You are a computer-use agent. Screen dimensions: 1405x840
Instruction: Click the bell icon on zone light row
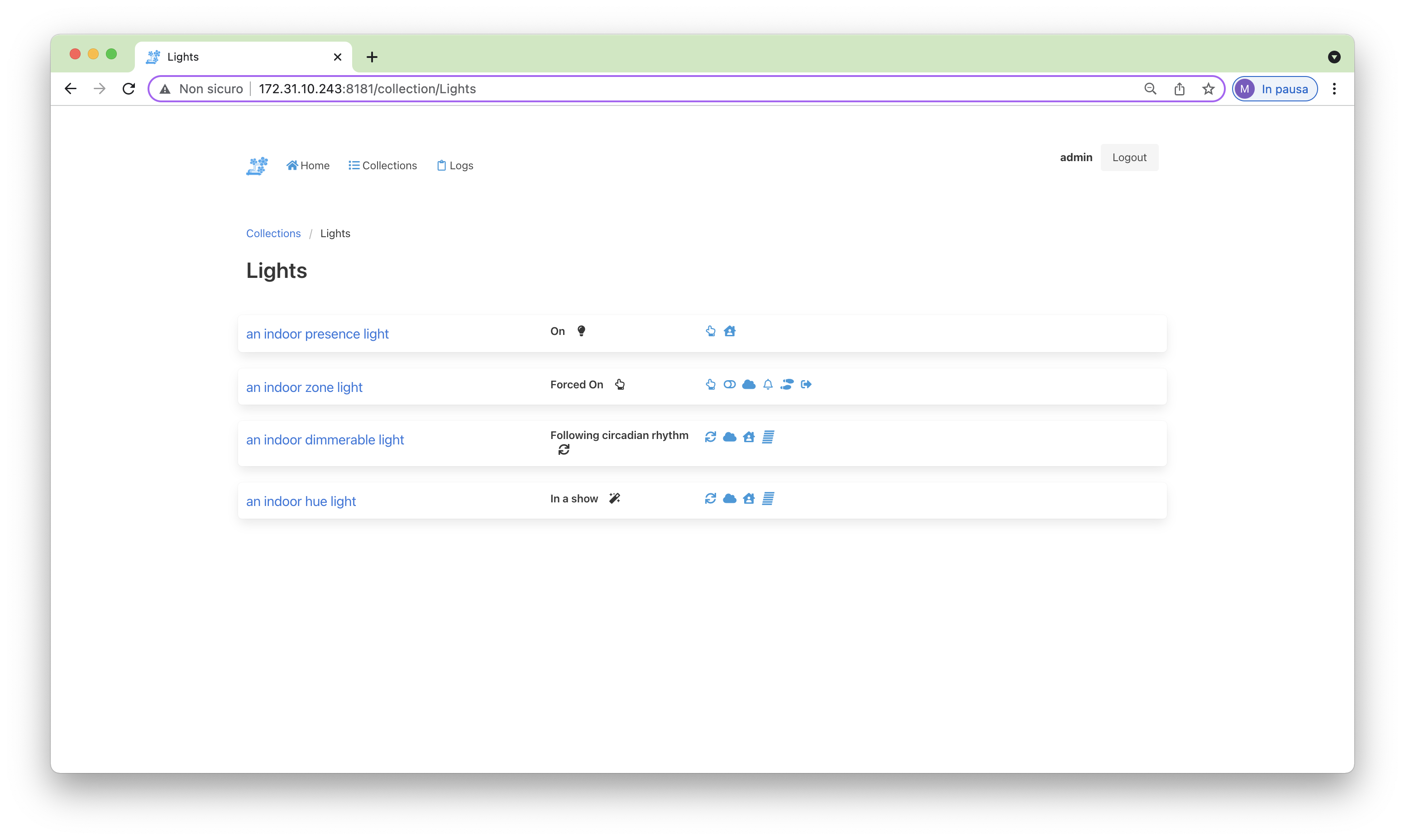768,384
